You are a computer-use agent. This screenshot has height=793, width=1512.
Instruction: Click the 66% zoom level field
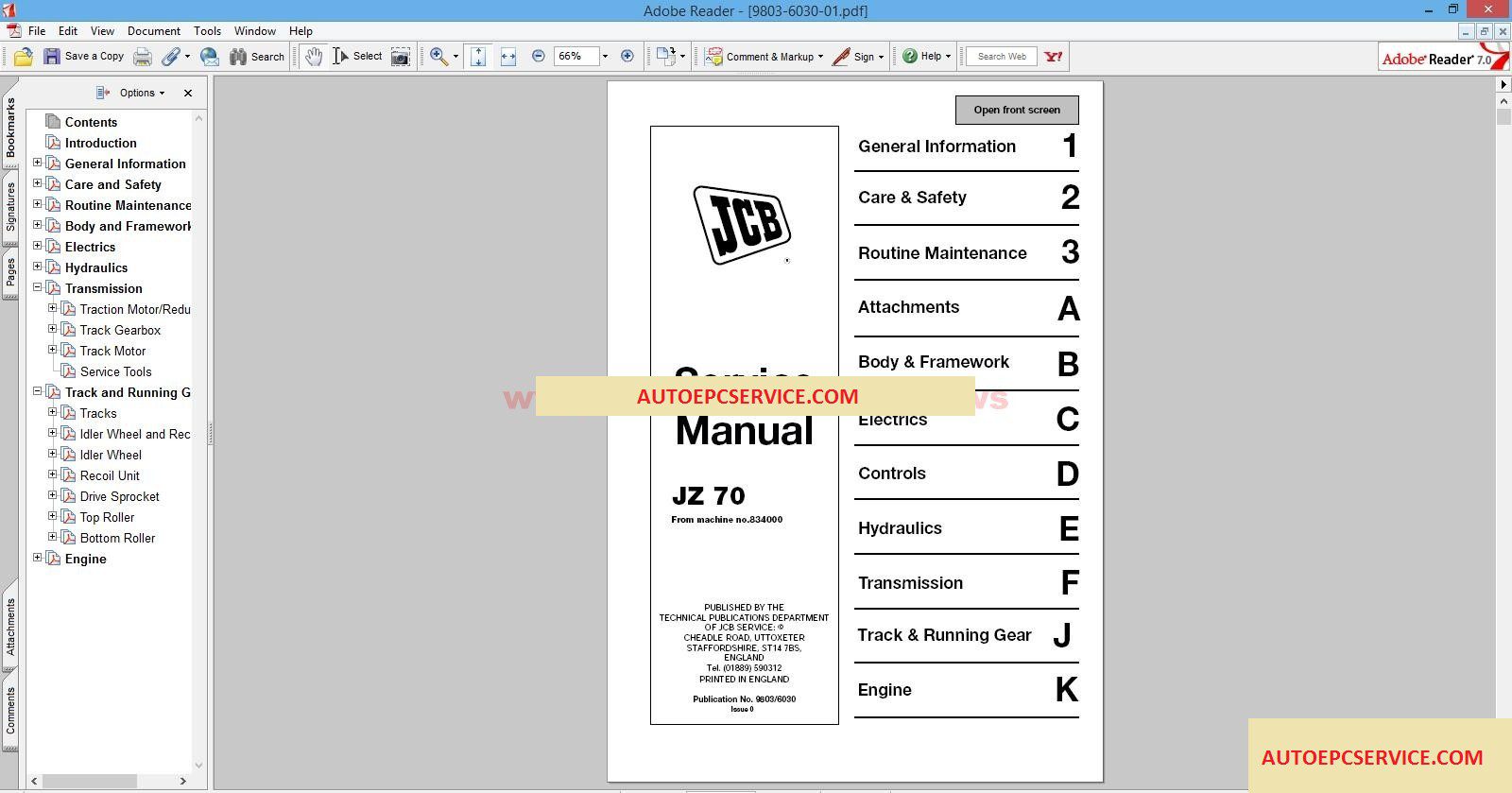pyautogui.click(x=576, y=56)
